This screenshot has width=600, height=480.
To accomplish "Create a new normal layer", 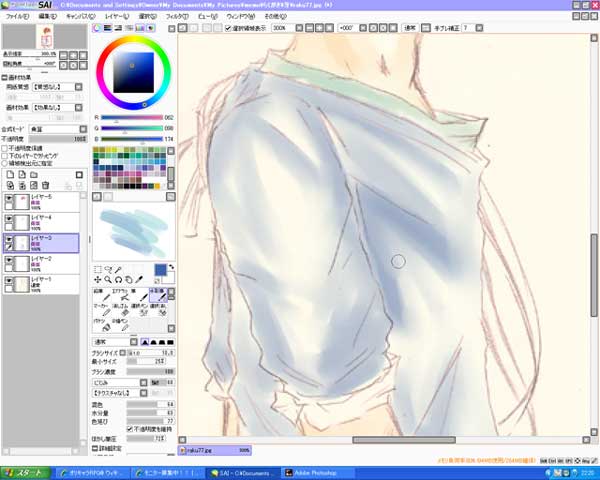I will (10, 175).
